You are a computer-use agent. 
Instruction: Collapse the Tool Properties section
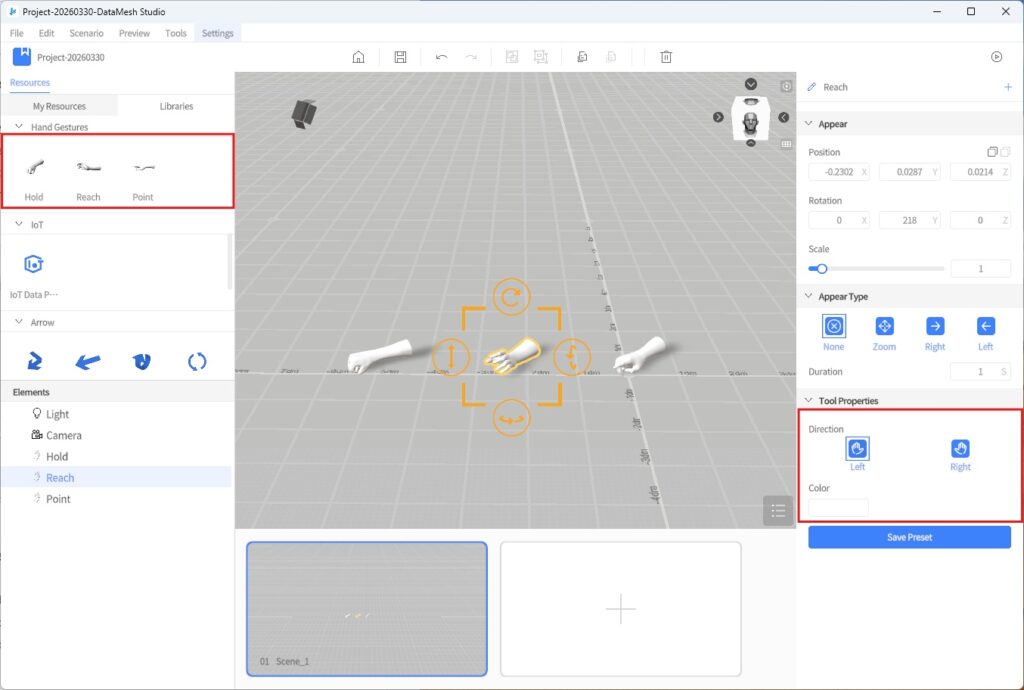pos(808,401)
